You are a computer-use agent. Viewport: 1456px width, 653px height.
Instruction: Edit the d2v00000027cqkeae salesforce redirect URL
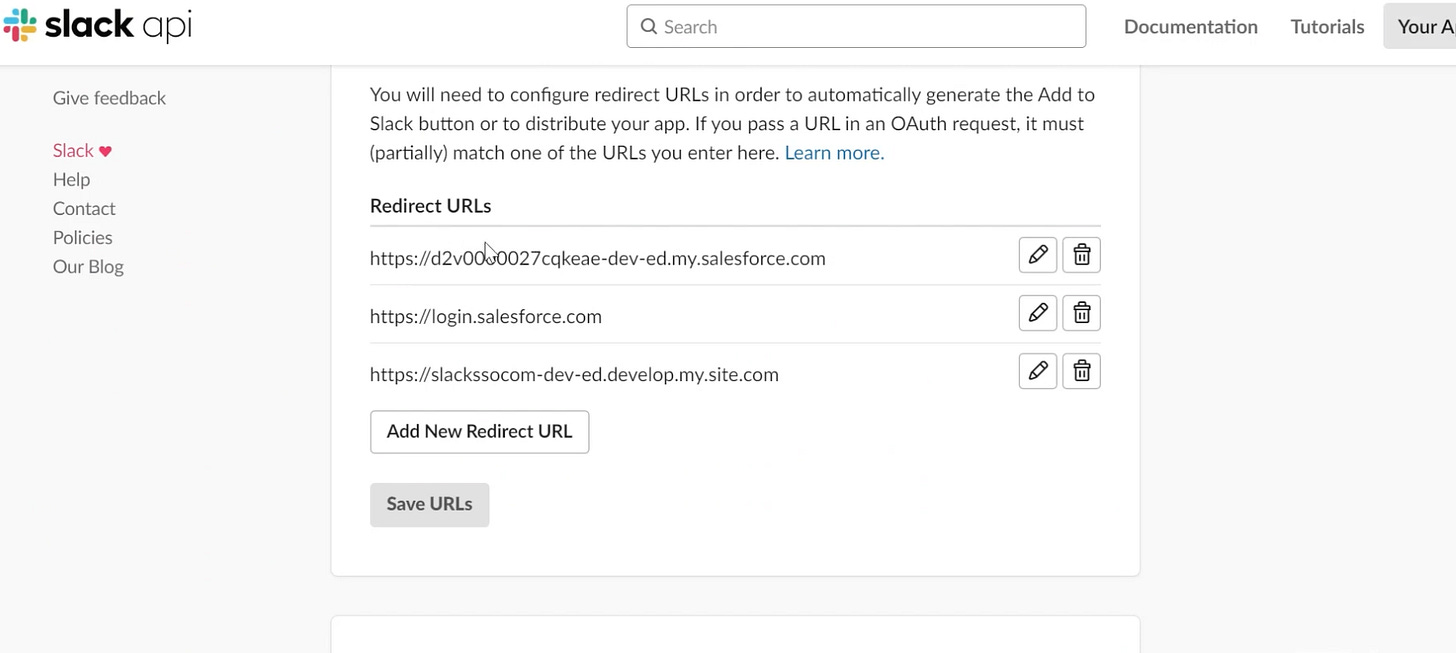tap(1038, 255)
